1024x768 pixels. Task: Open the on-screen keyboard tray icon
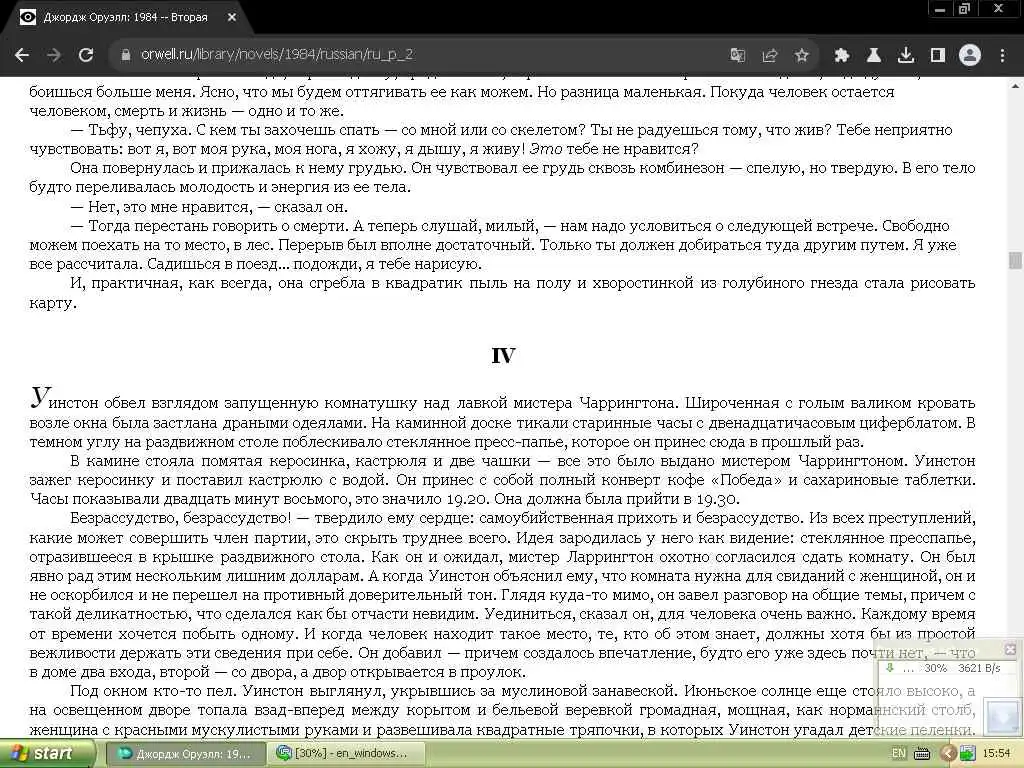coord(921,754)
